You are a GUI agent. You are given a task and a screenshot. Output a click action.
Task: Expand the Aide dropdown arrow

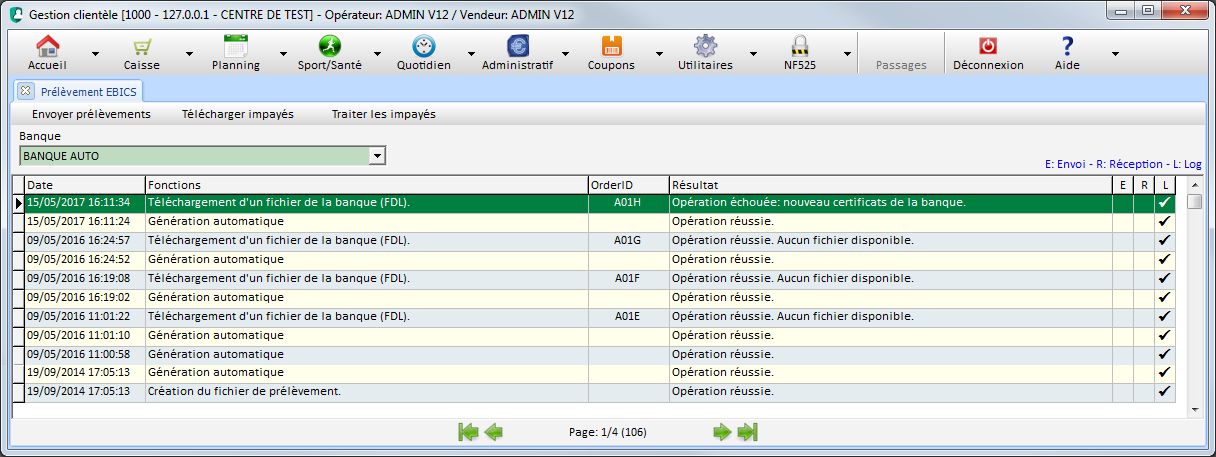tap(1115, 53)
